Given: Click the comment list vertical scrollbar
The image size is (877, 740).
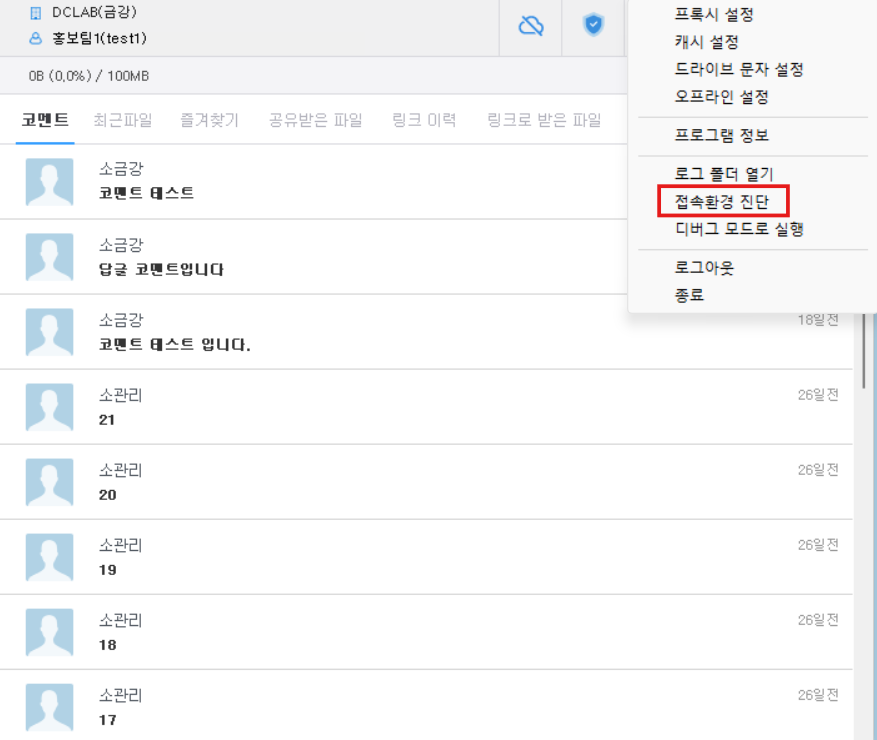Looking at the screenshot, I should [863, 355].
